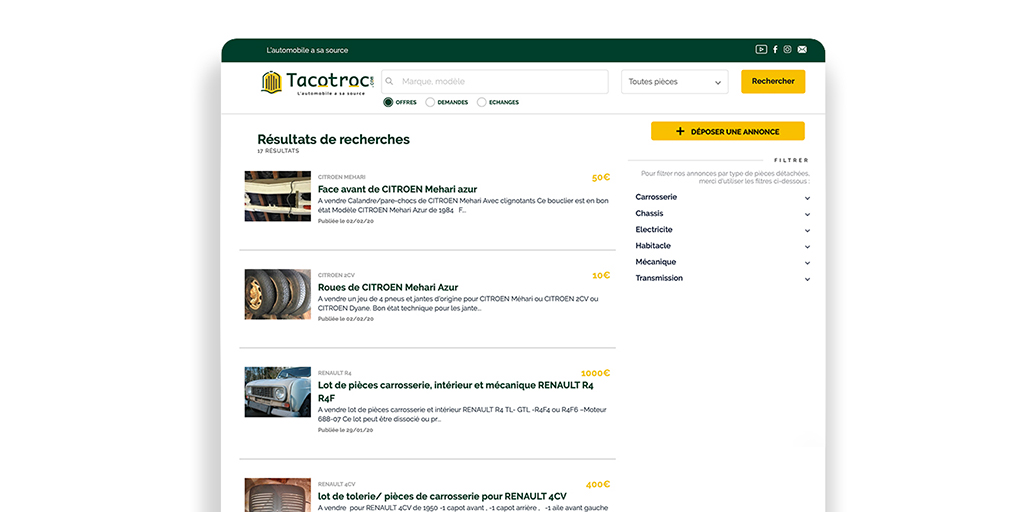The width and height of the screenshot is (1024, 512).
Task: Click Publiée le 29/01/20 date
Action: tap(345, 430)
